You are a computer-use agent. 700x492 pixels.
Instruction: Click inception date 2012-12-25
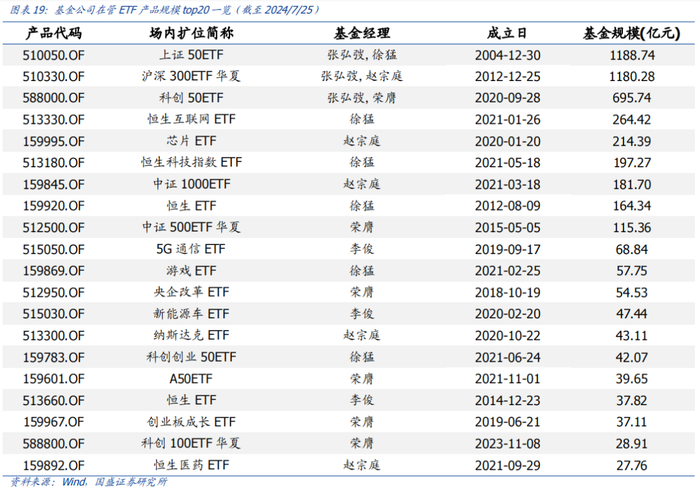(508, 77)
